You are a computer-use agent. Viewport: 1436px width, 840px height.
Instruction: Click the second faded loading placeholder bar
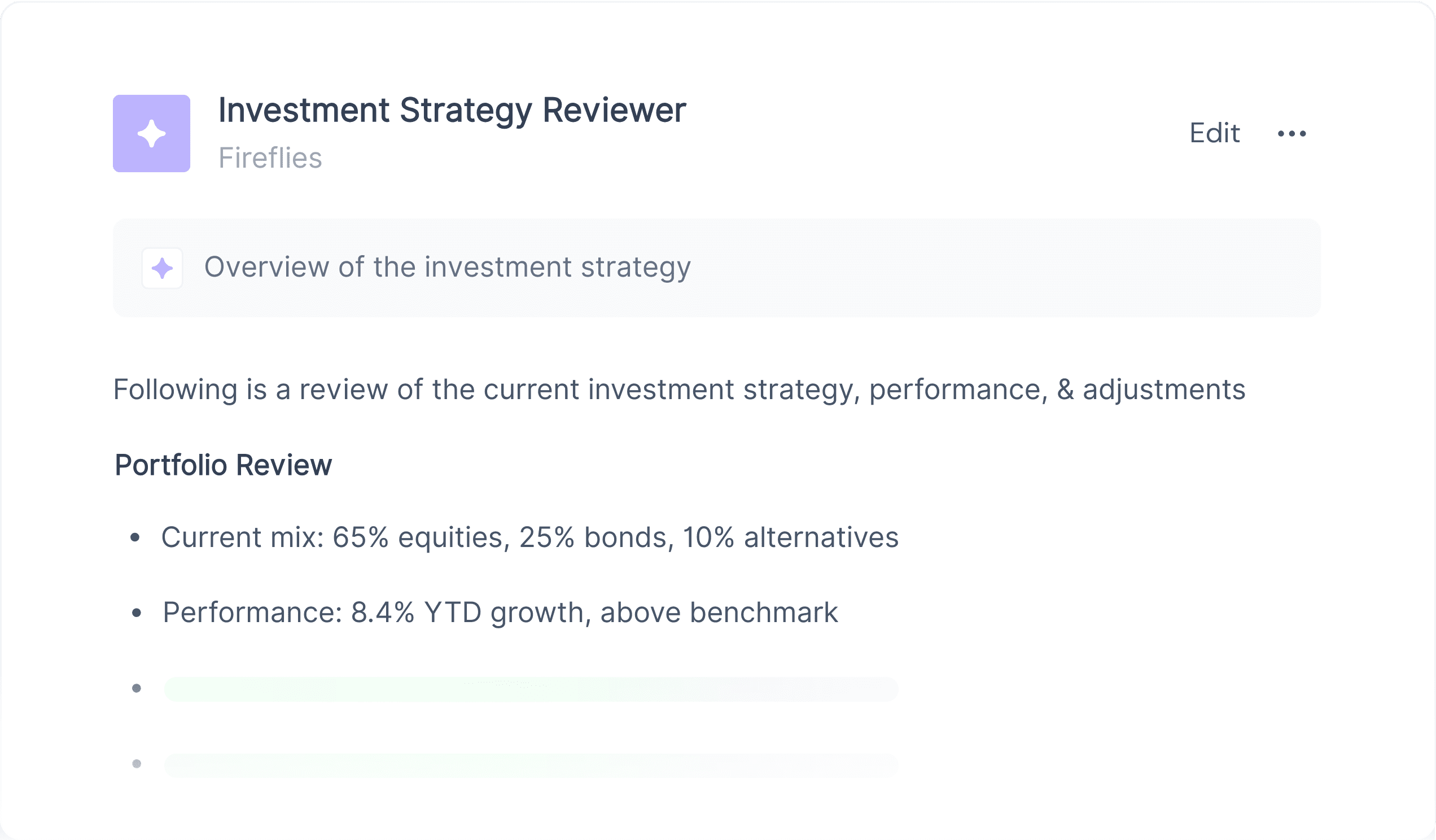[x=531, y=765]
